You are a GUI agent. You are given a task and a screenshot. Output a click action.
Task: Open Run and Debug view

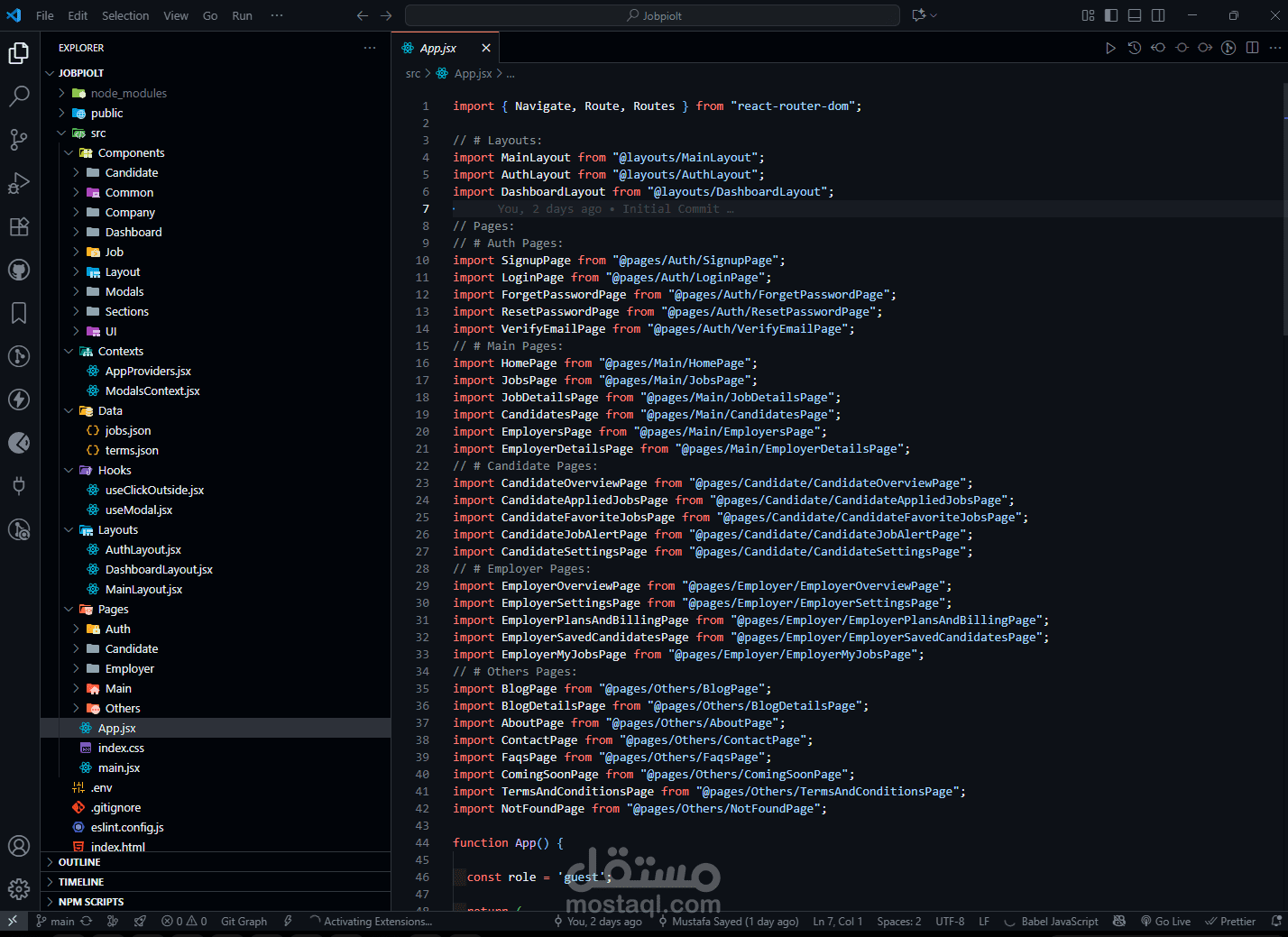pyautogui.click(x=19, y=183)
